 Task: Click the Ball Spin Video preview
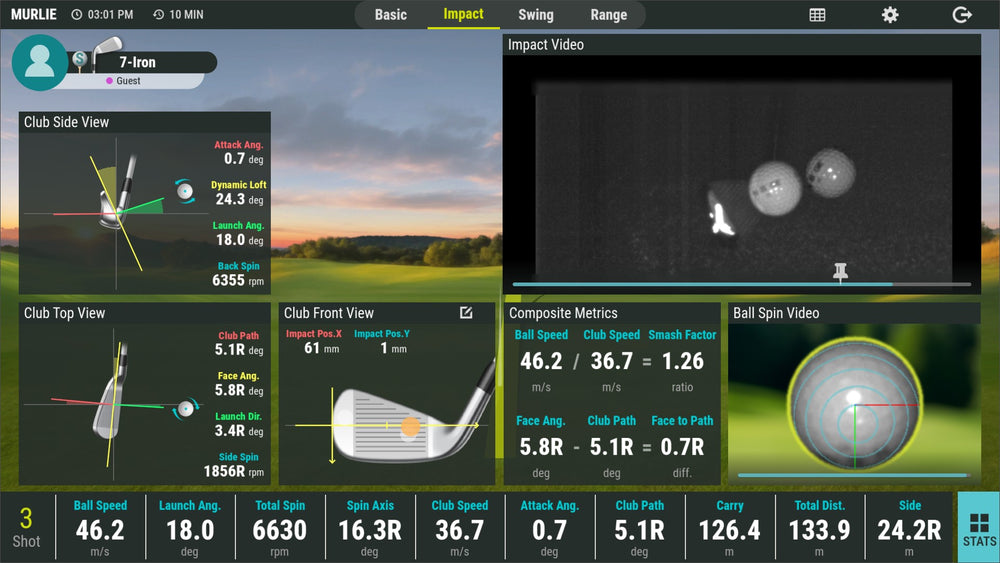tap(853, 397)
